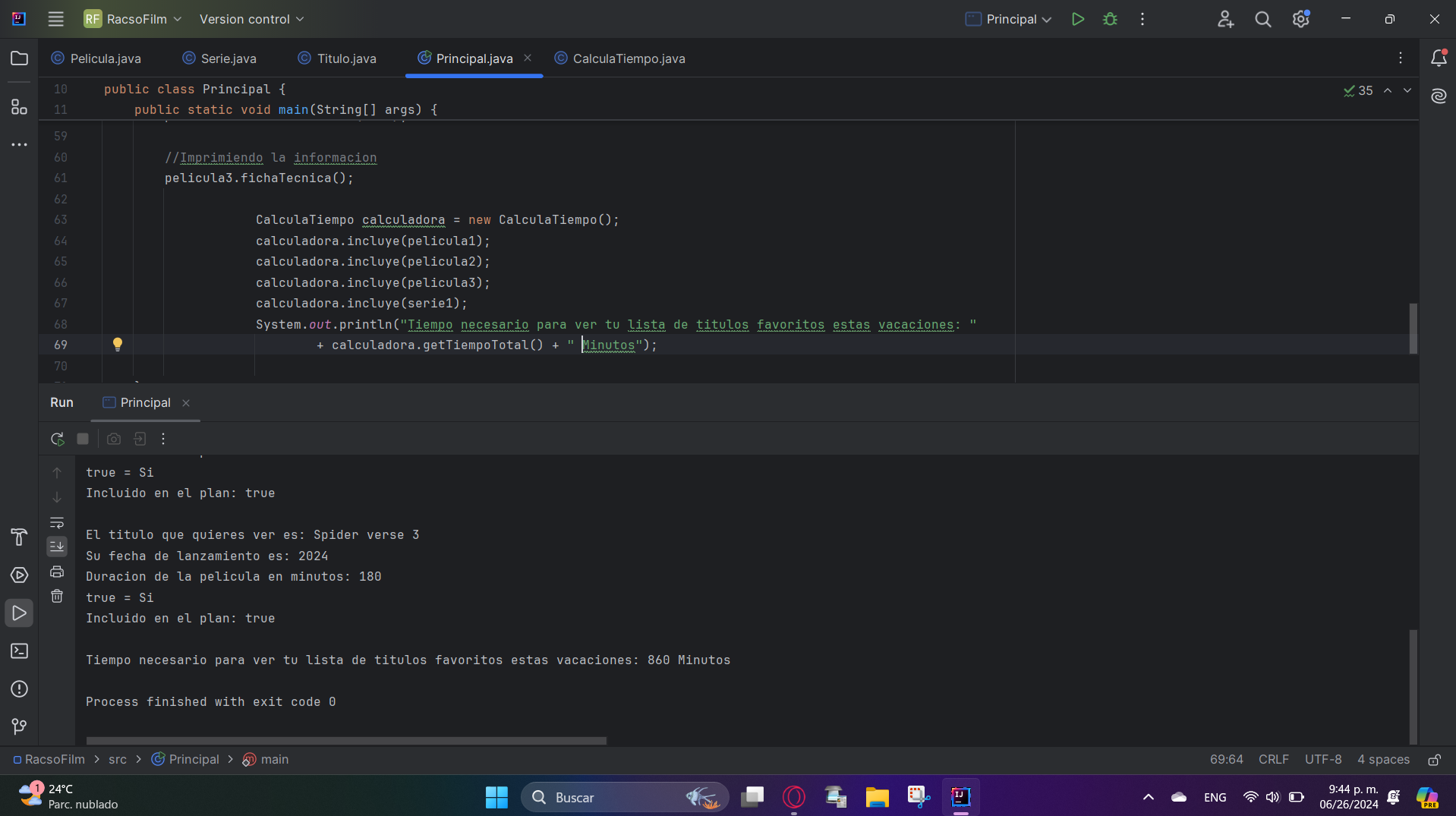
Task: Click main method in breadcrumb
Action: click(266, 759)
